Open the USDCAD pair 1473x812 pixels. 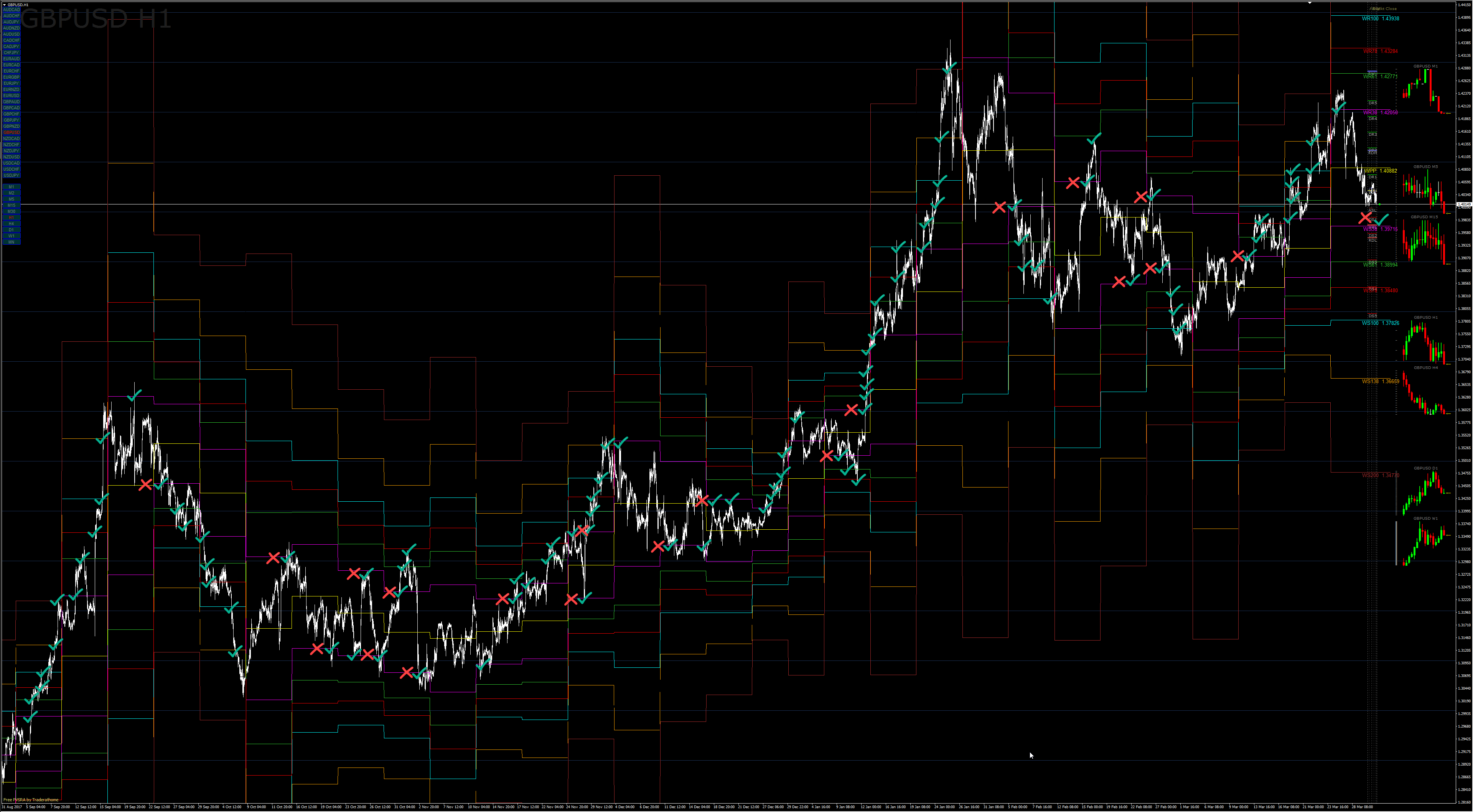[x=12, y=163]
